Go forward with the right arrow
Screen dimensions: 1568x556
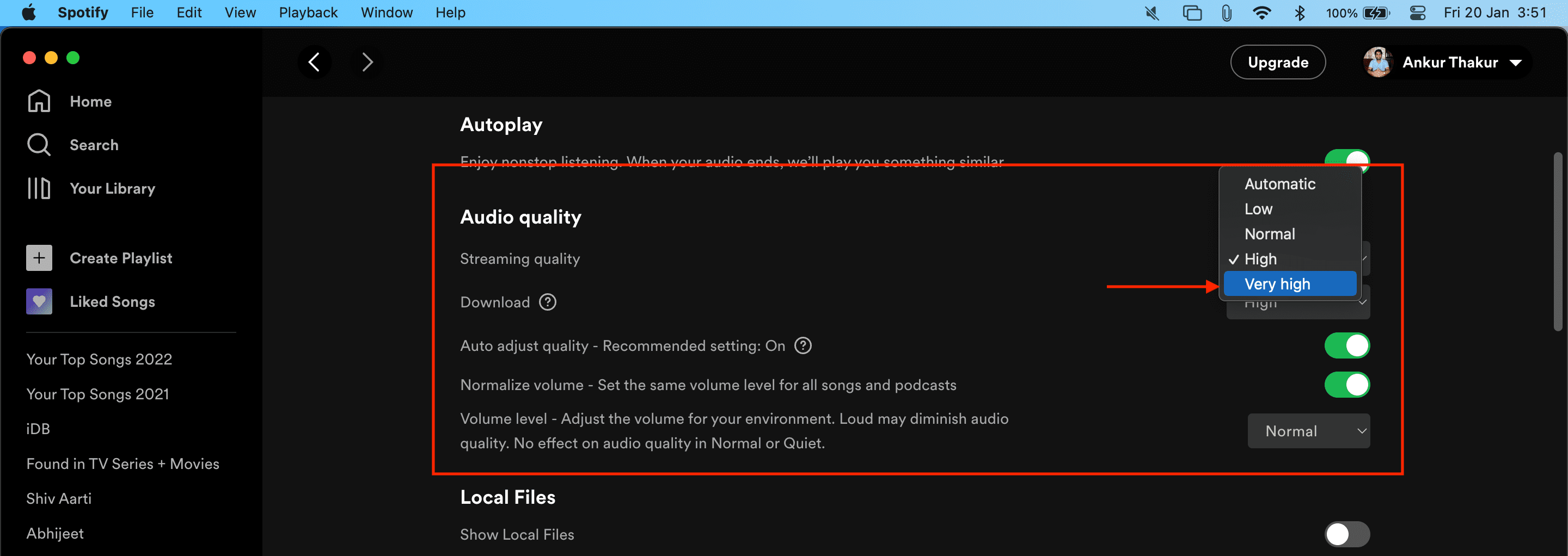coord(367,62)
